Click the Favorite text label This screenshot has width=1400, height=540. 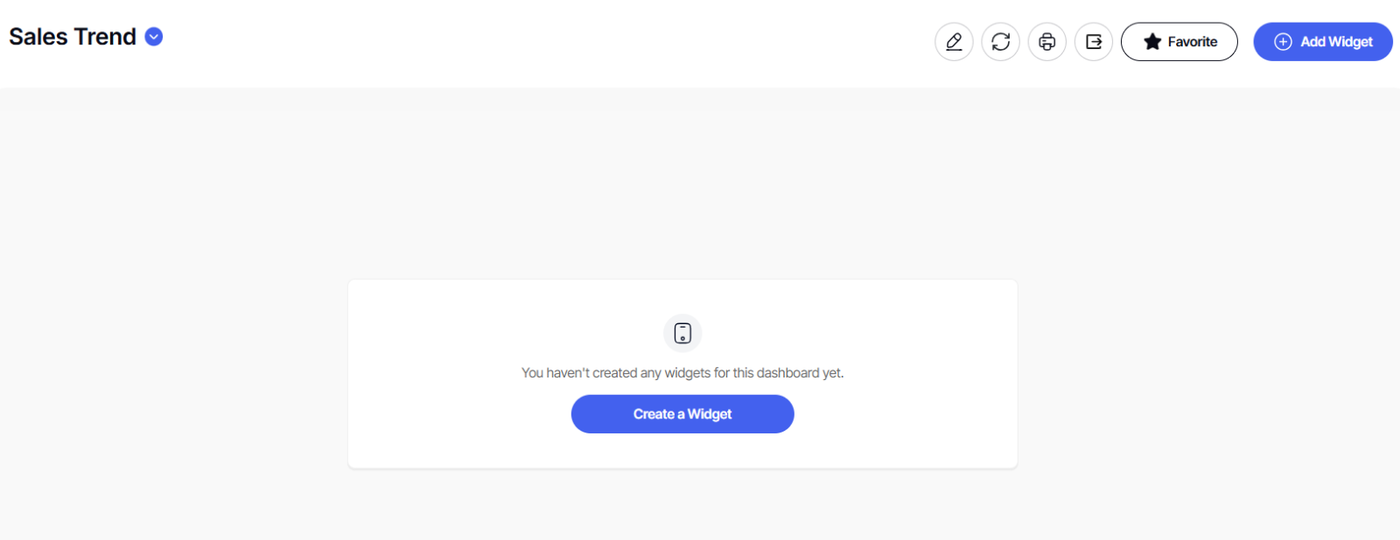point(1193,42)
